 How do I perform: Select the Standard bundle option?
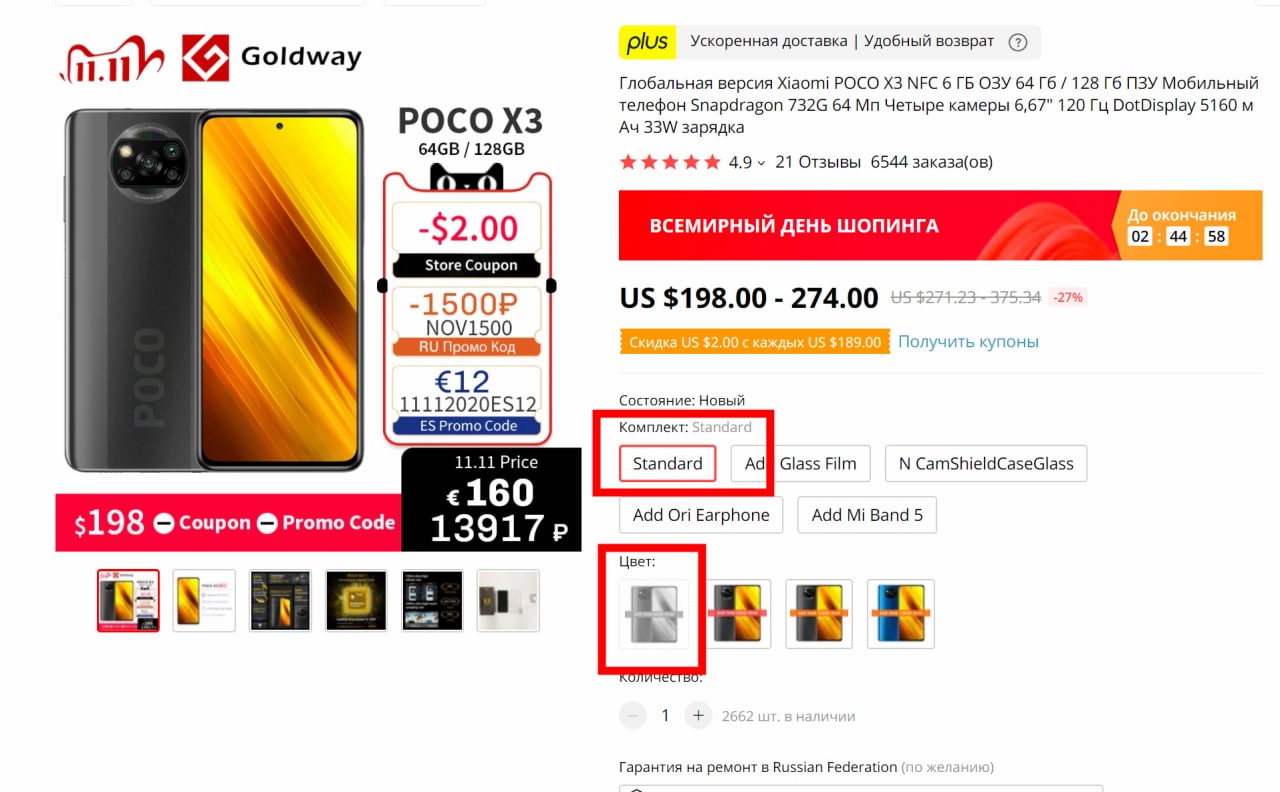(667, 463)
